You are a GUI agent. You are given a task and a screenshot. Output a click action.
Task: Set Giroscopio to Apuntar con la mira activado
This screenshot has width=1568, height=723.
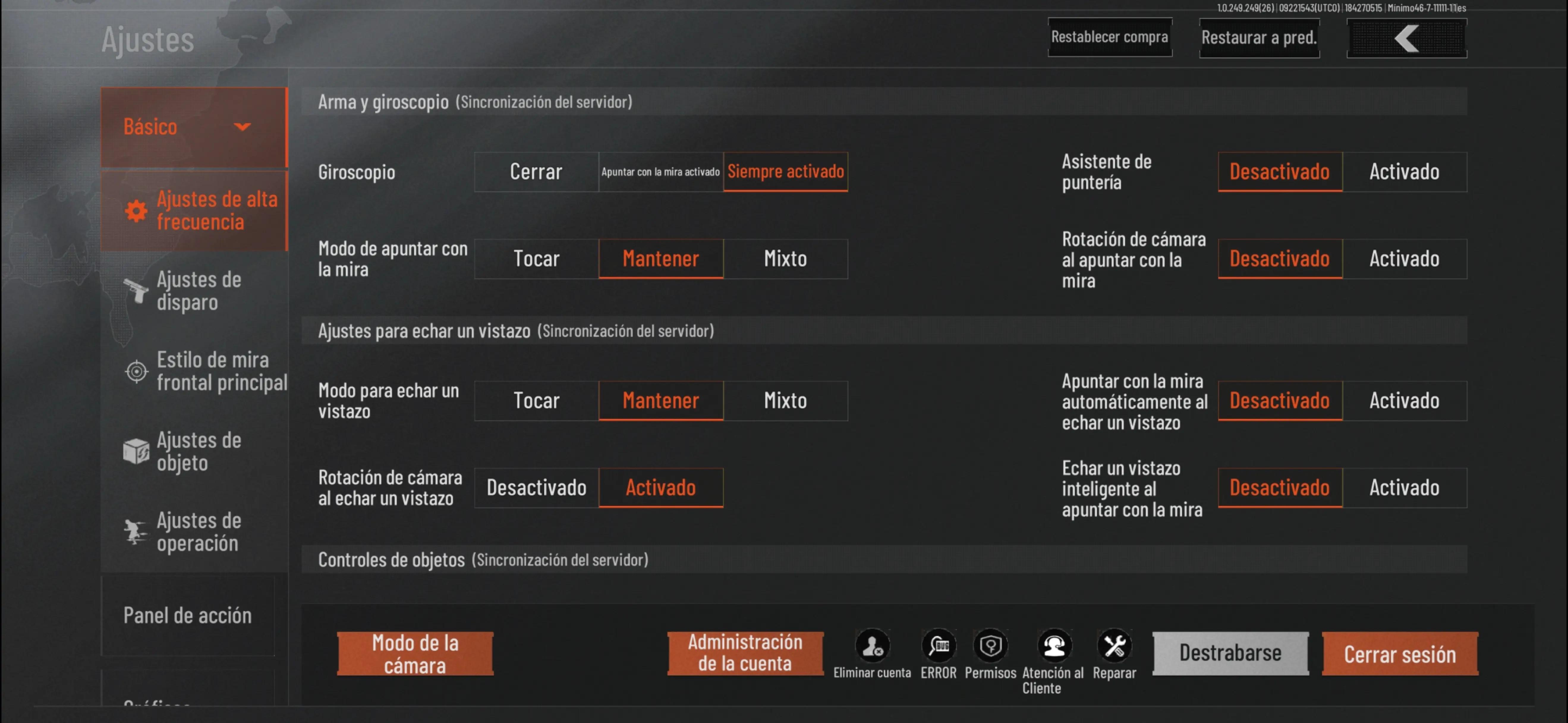661,172
